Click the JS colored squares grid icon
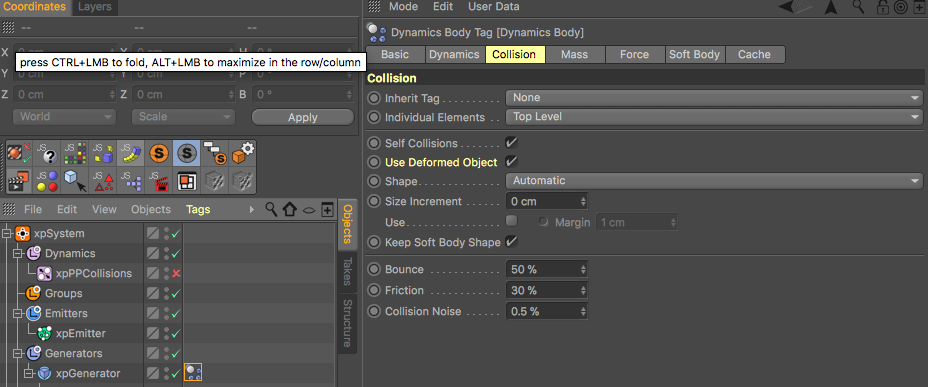This screenshot has width=928, height=387. 75,153
